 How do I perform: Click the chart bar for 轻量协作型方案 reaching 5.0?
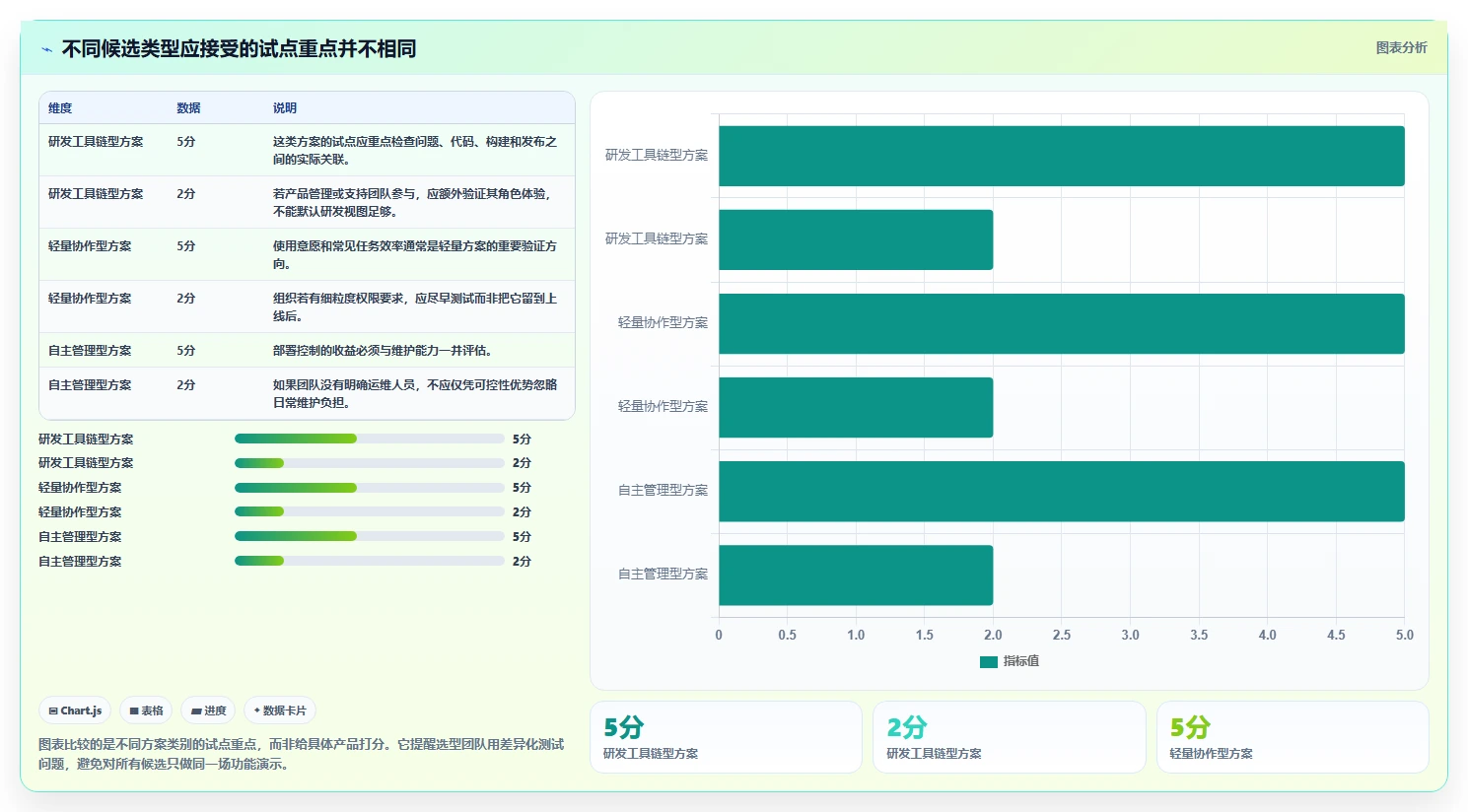pos(1062,323)
